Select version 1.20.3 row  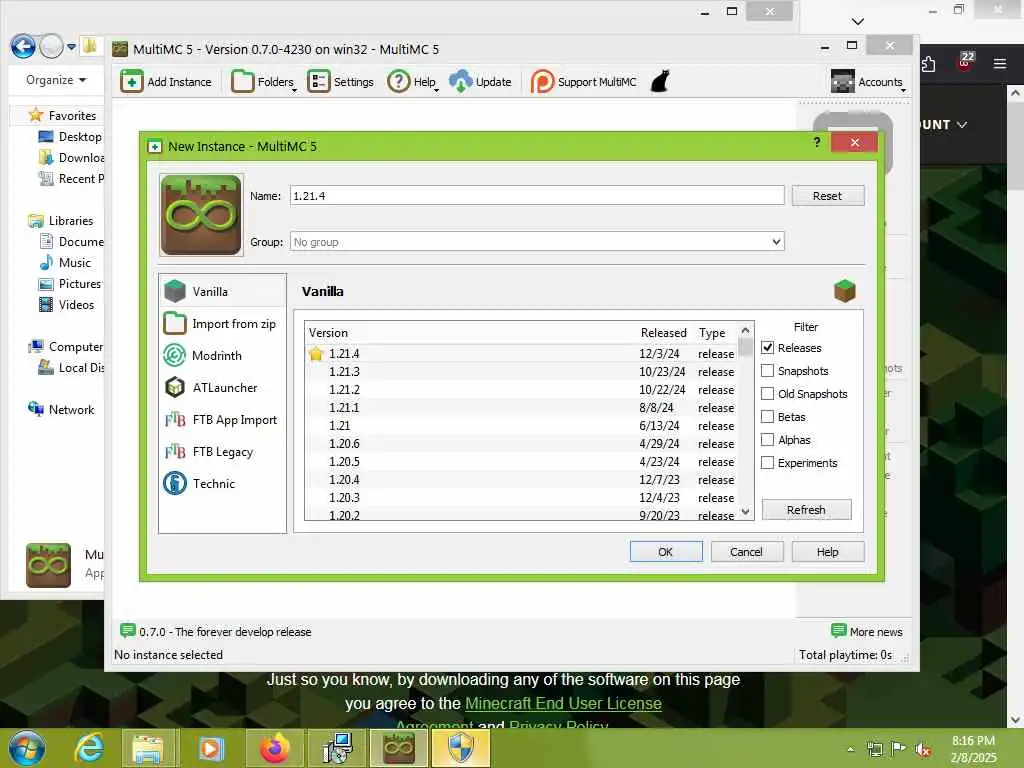click(x=522, y=498)
